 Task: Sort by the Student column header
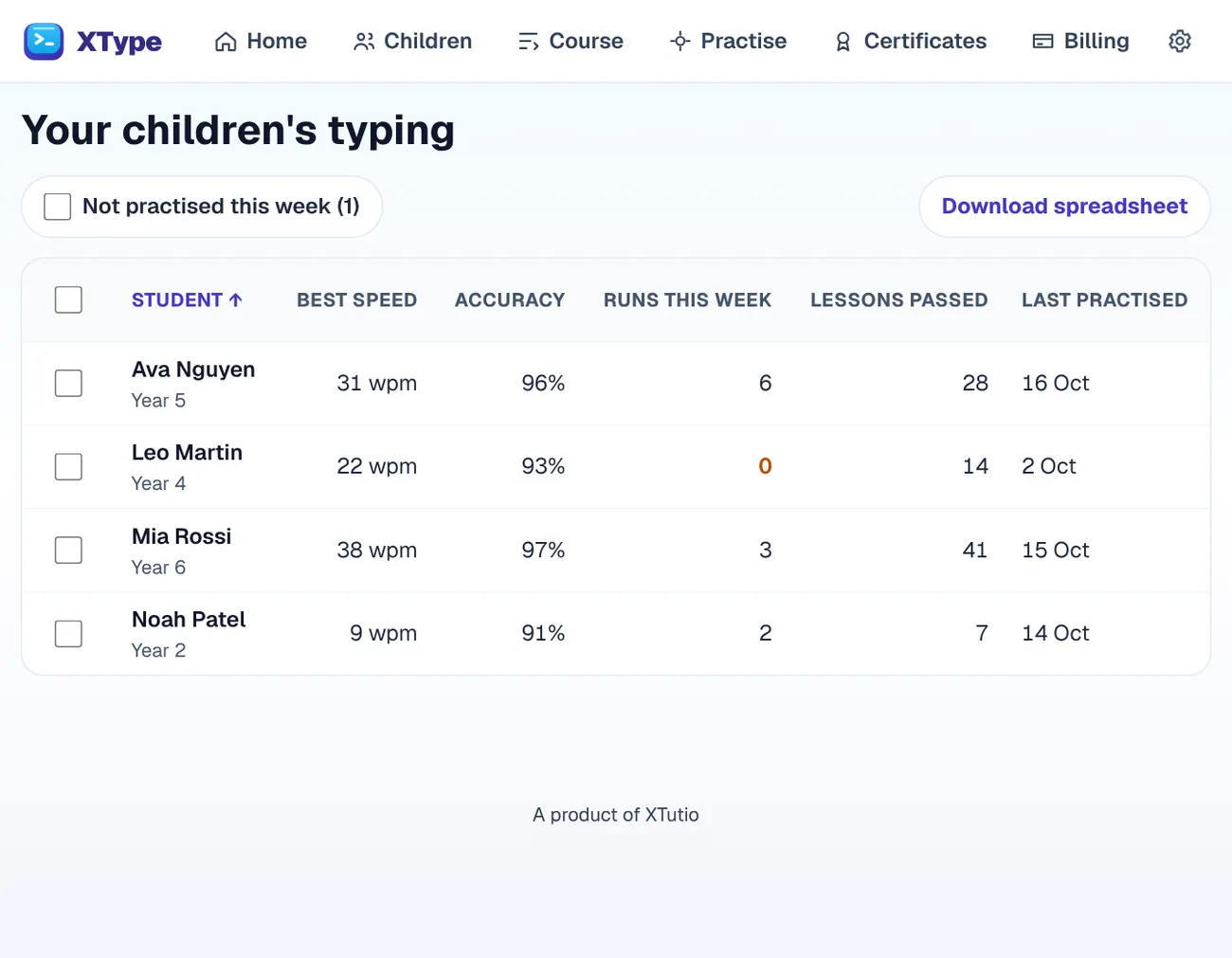[x=187, y=300]
